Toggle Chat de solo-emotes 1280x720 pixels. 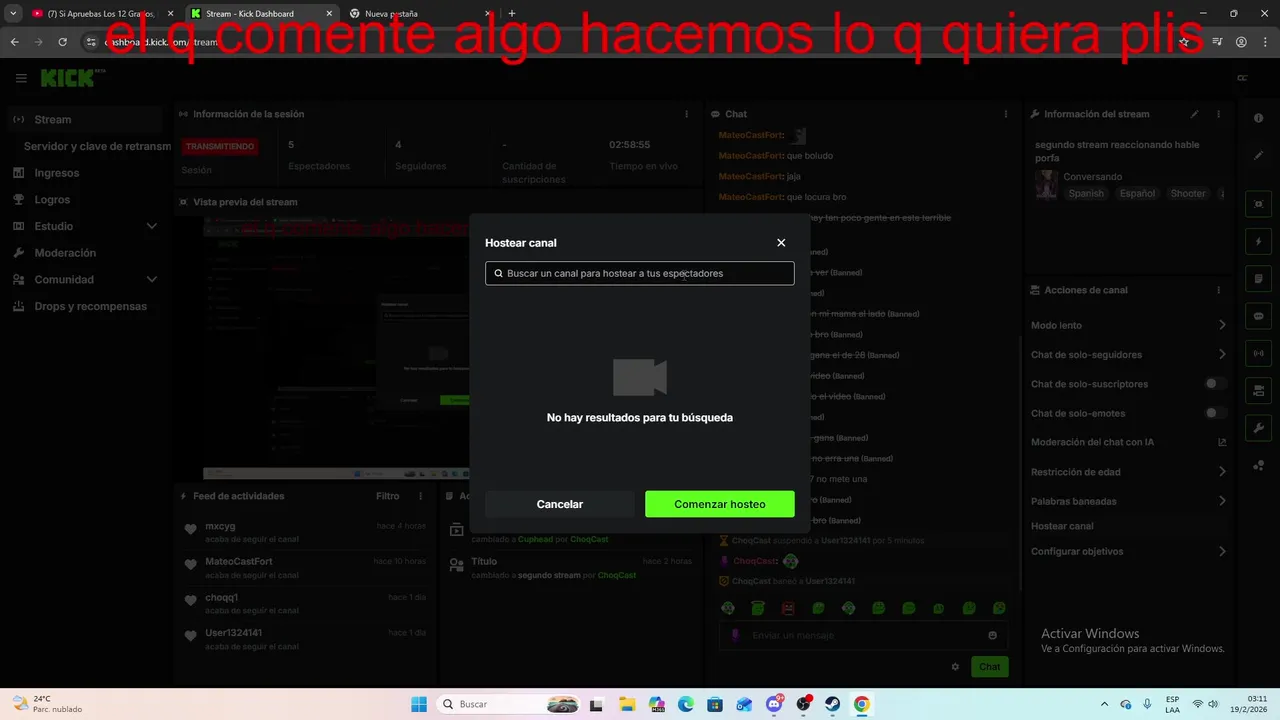[x=1215, y=413]
